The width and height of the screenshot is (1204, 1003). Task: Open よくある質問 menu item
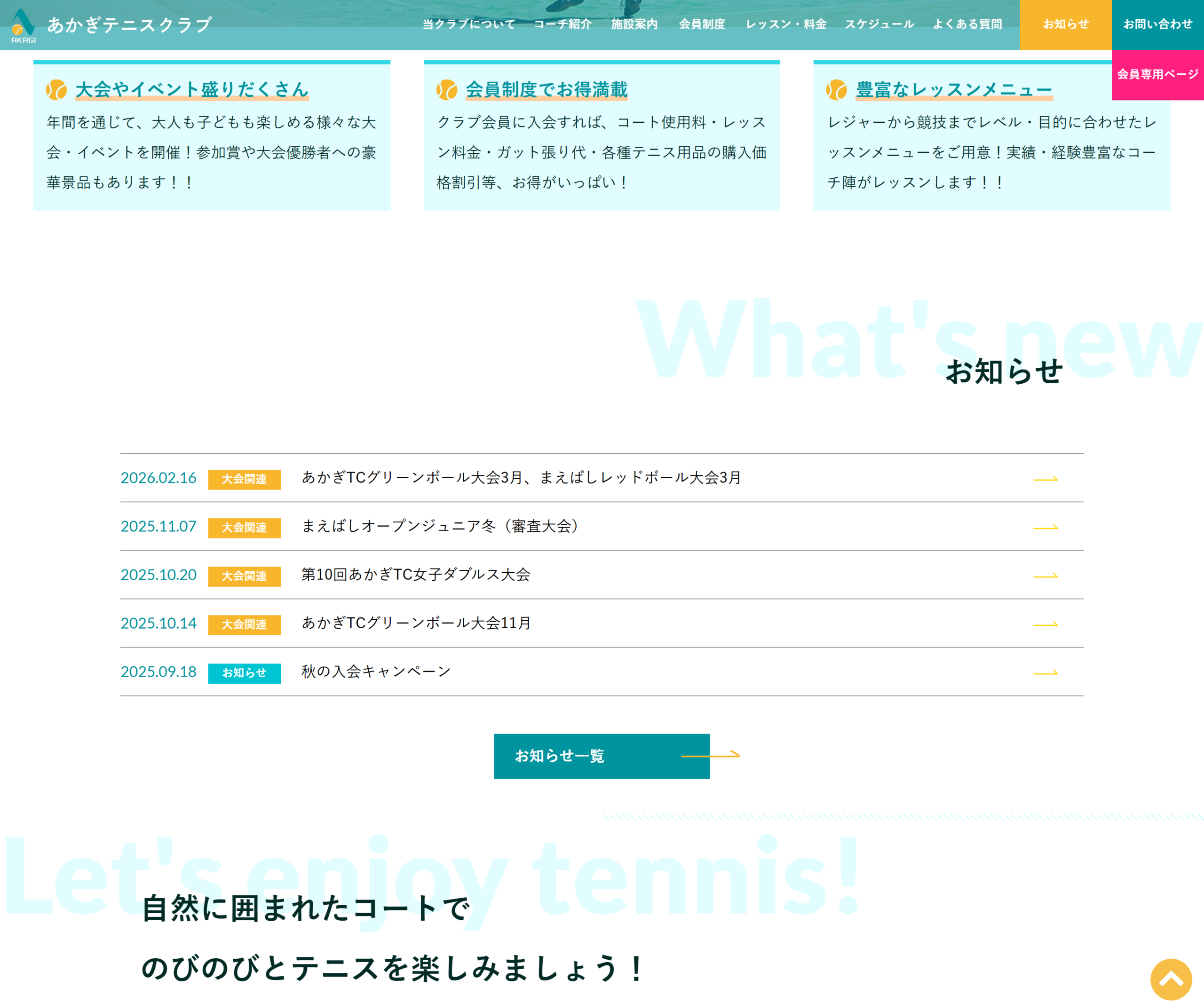coord(967,24)
